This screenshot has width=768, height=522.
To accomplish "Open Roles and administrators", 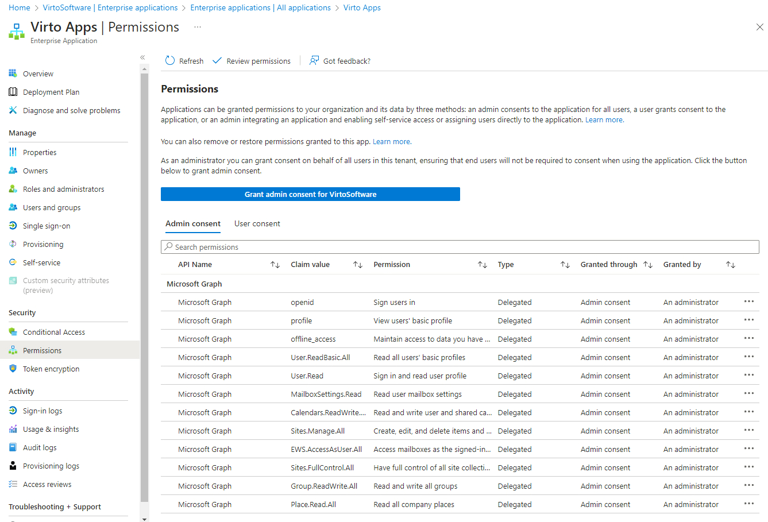I will pos(63,189).
